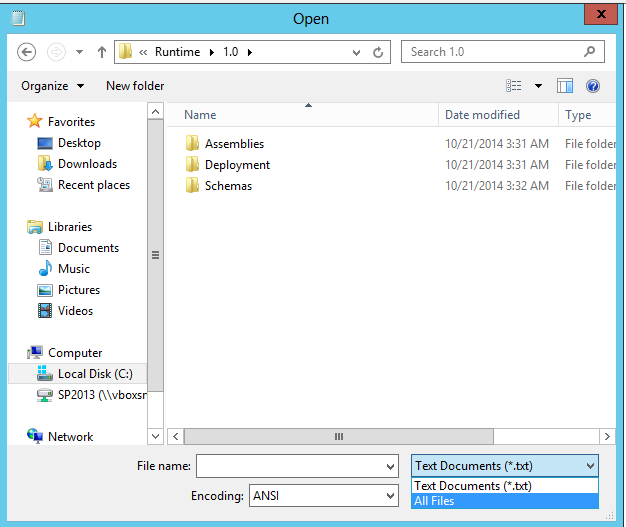Sort by the Name column header
626x527 pixels.
coord(303,115)
